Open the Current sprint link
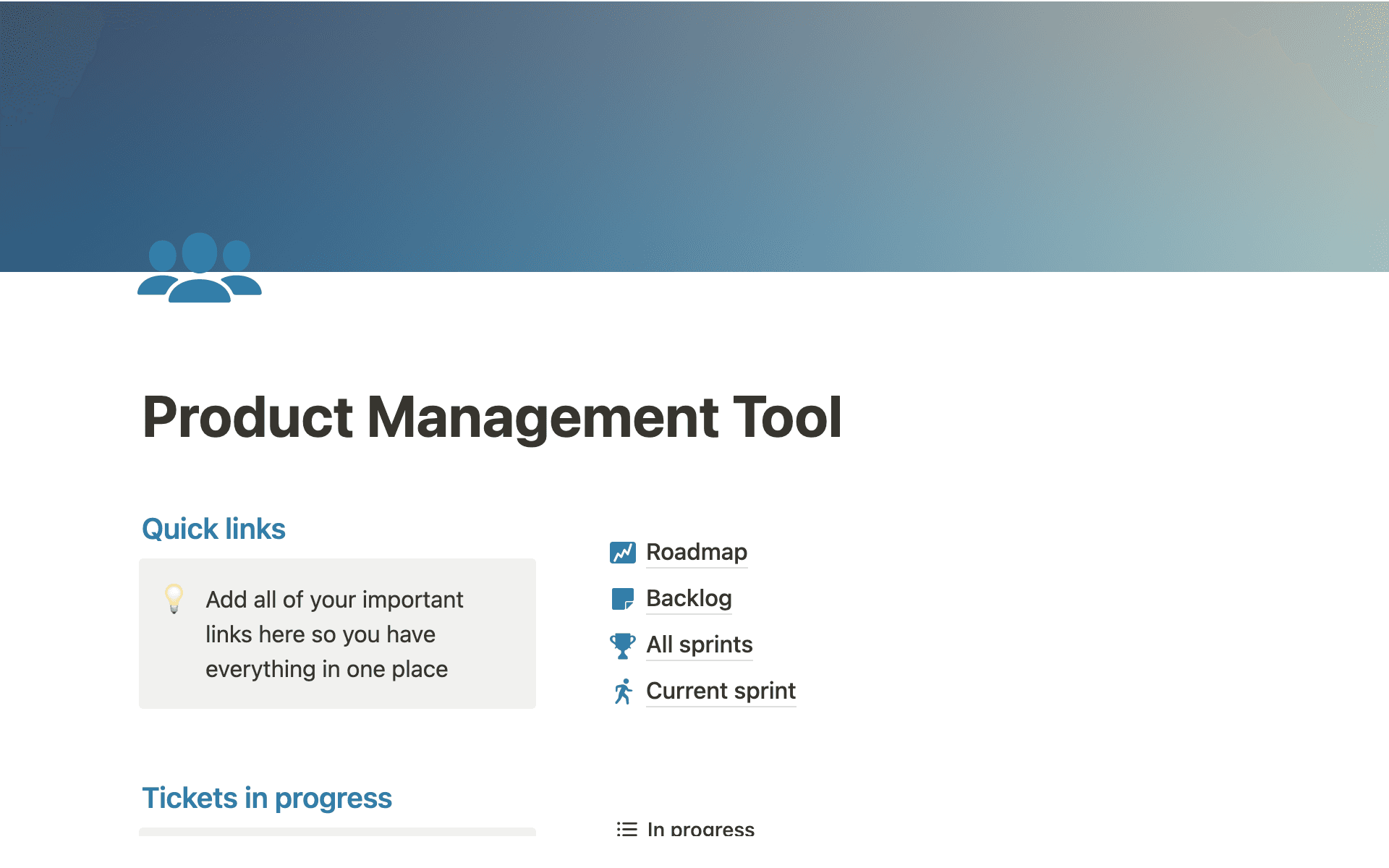The height and width of the screenshot is (868, 1389). click(721, 692)
